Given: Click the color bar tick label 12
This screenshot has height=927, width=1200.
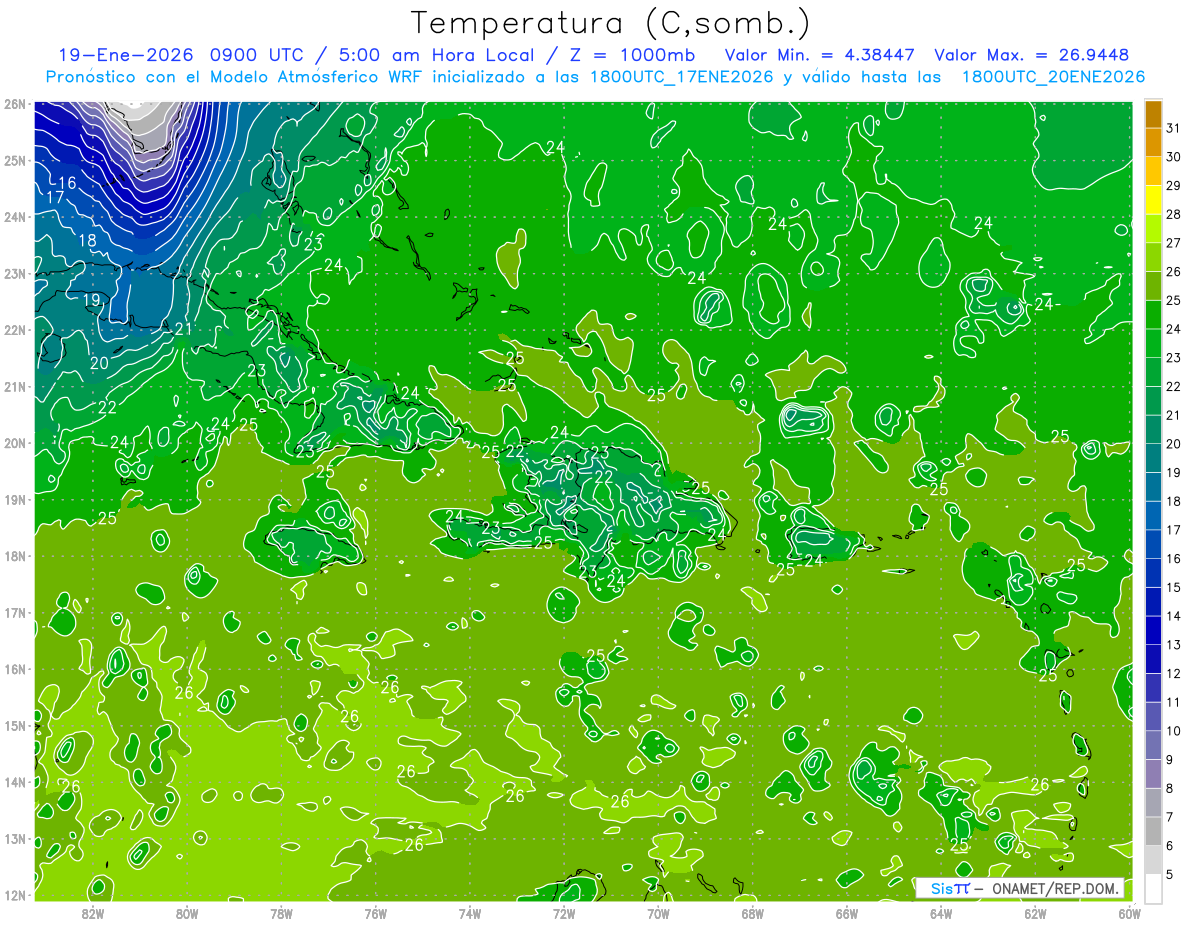Looking at the screenshot, I should 1173,673.
